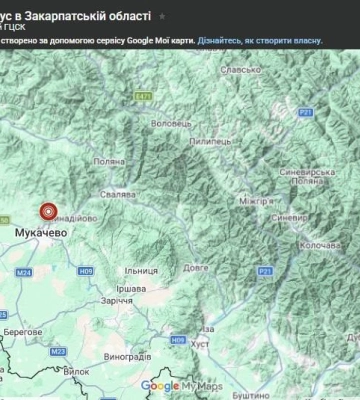The image size is (360, 400).
Task: Open the Google My Maps logo
Action: point(182,386)
